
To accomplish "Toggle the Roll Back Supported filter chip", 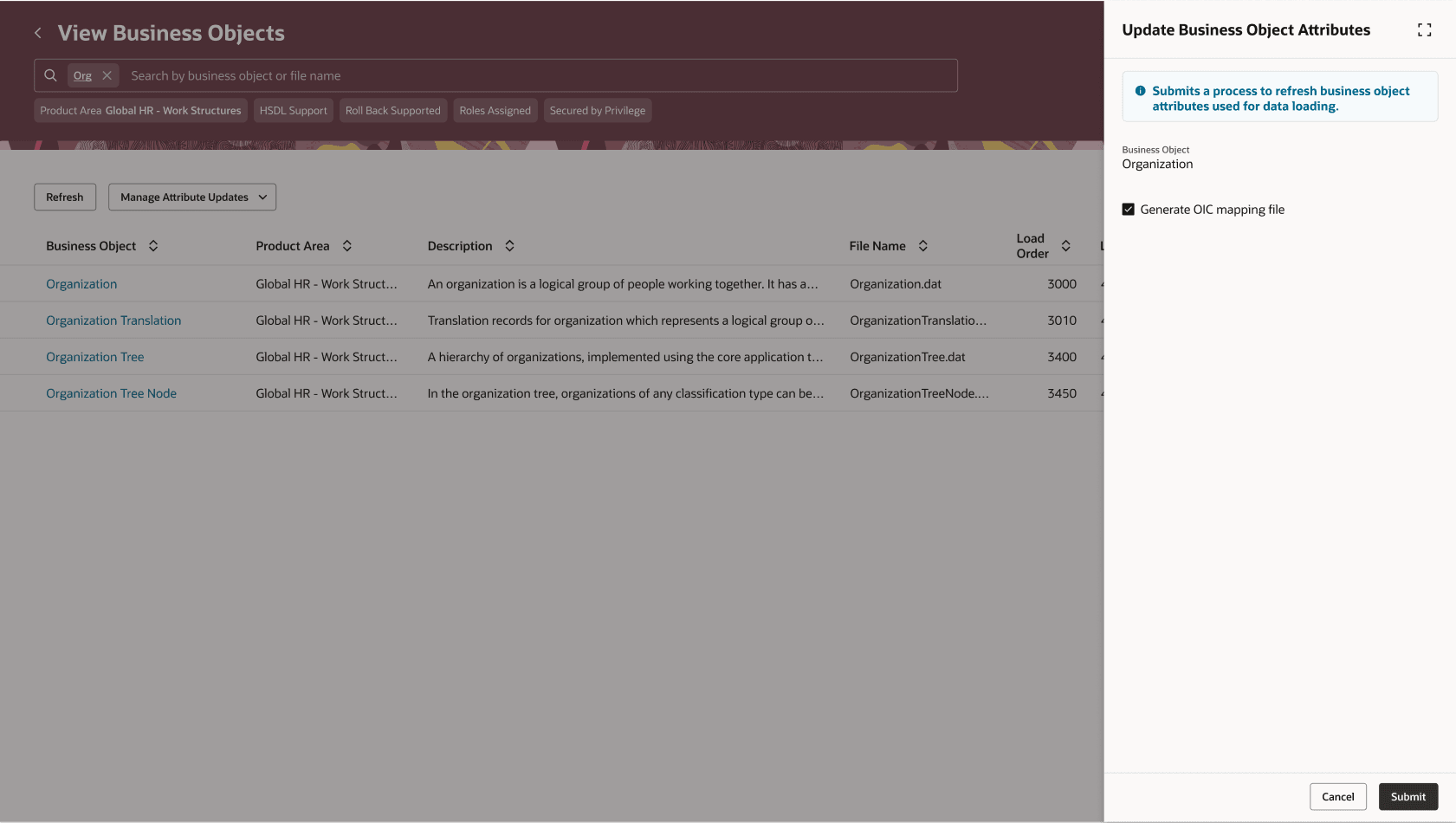I will click(x=393, y=111).
